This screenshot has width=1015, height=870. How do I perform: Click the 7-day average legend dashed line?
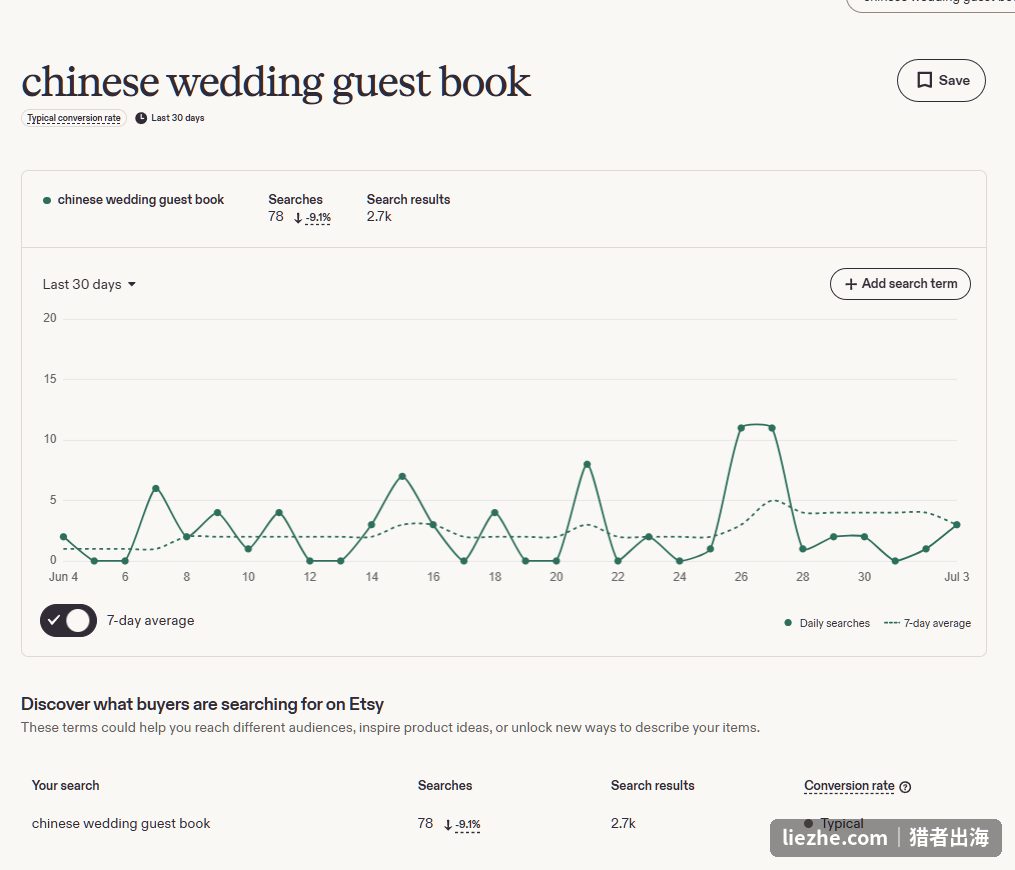coord(891,623)
